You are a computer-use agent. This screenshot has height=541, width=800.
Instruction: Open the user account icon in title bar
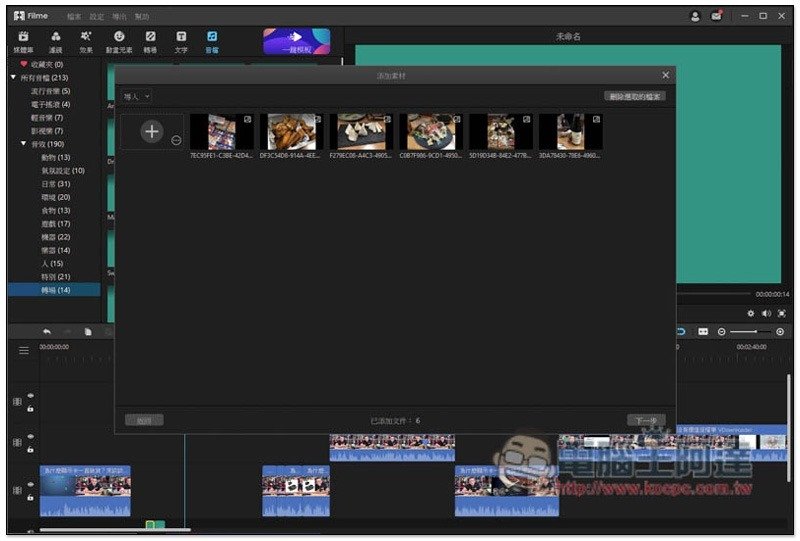695,16
